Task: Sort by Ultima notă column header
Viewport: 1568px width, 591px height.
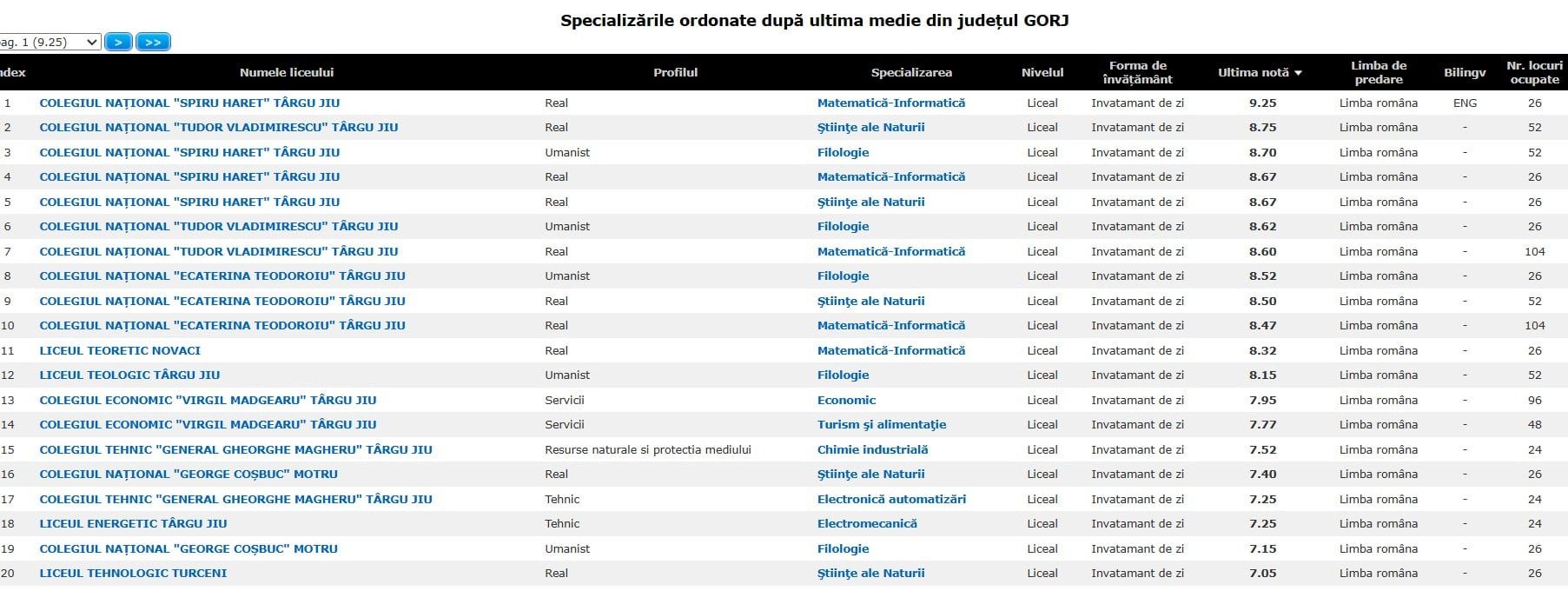Action: pyautogui.click(x=1259, y=72)
